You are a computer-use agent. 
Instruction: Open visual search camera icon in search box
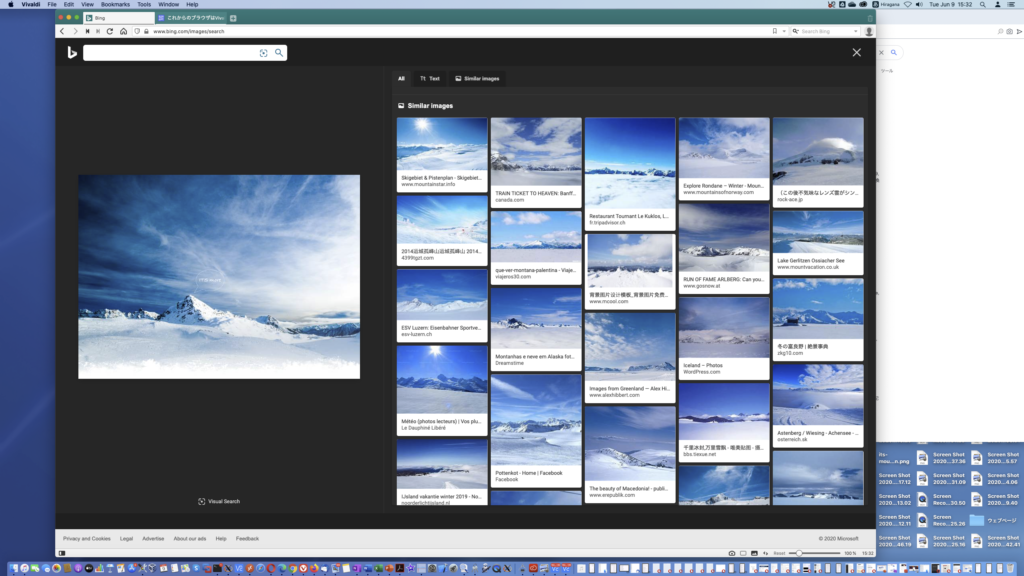[264, 53]
